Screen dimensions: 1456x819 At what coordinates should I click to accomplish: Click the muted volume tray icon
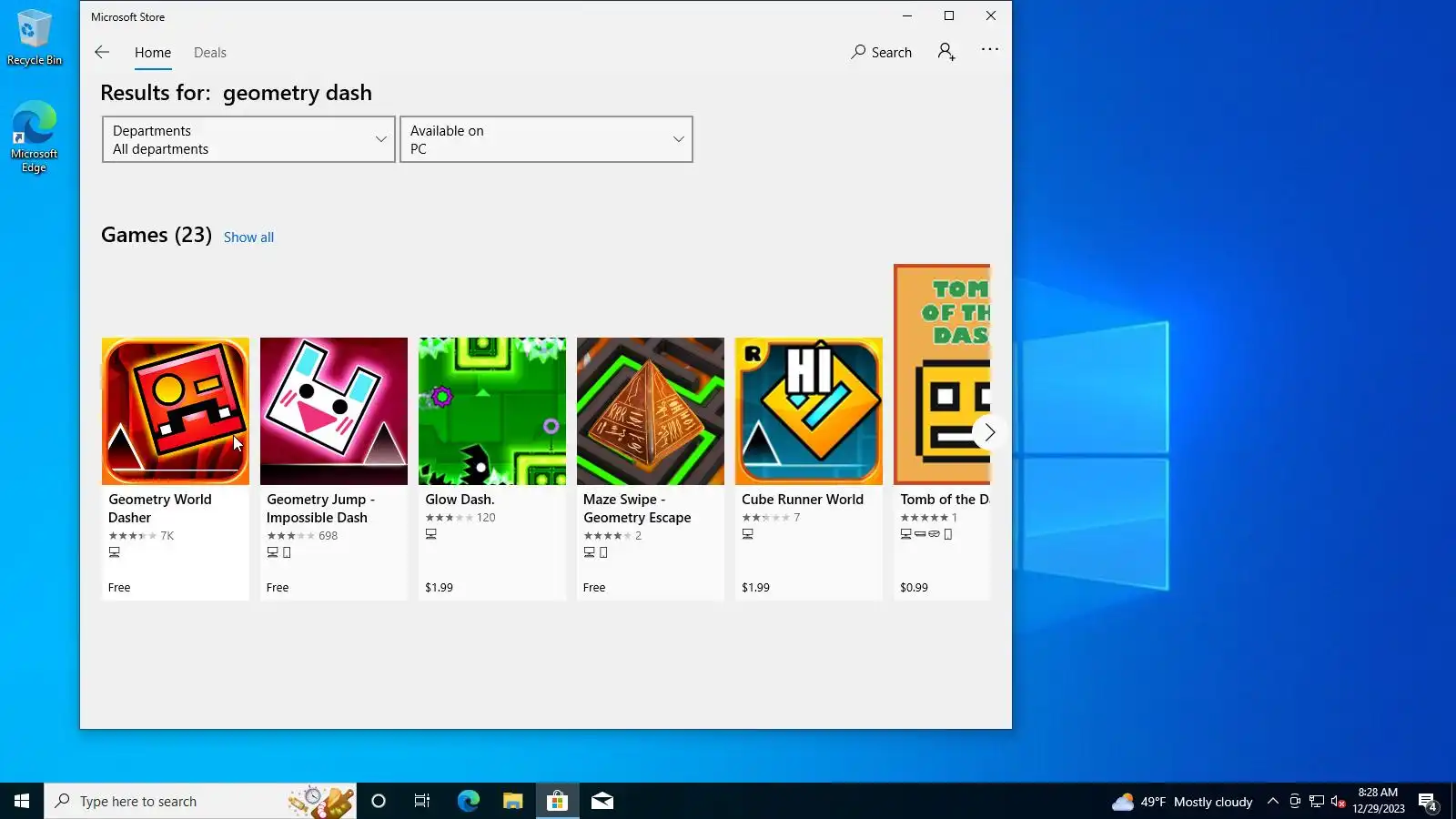click(1338, 802)
